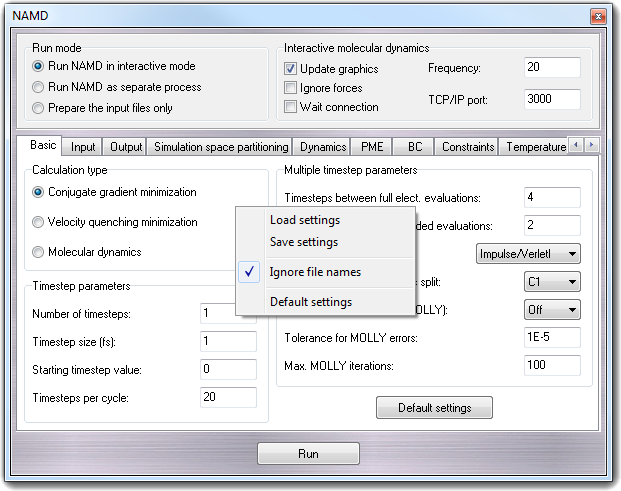Screen dimensions: 621x491
Task: Select Run NAMD as separate process
Action: click(39, 87)
